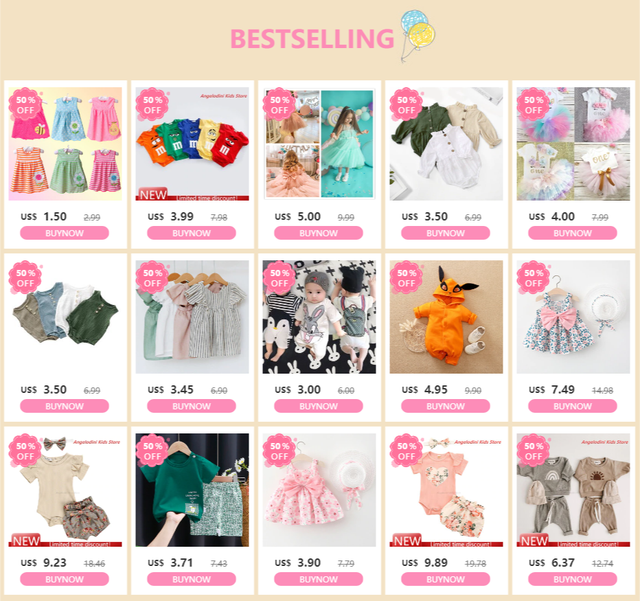Screen dimensions: 640x601
Task: Open the bunny print baby romper image
Action: (x=319, y=317)
